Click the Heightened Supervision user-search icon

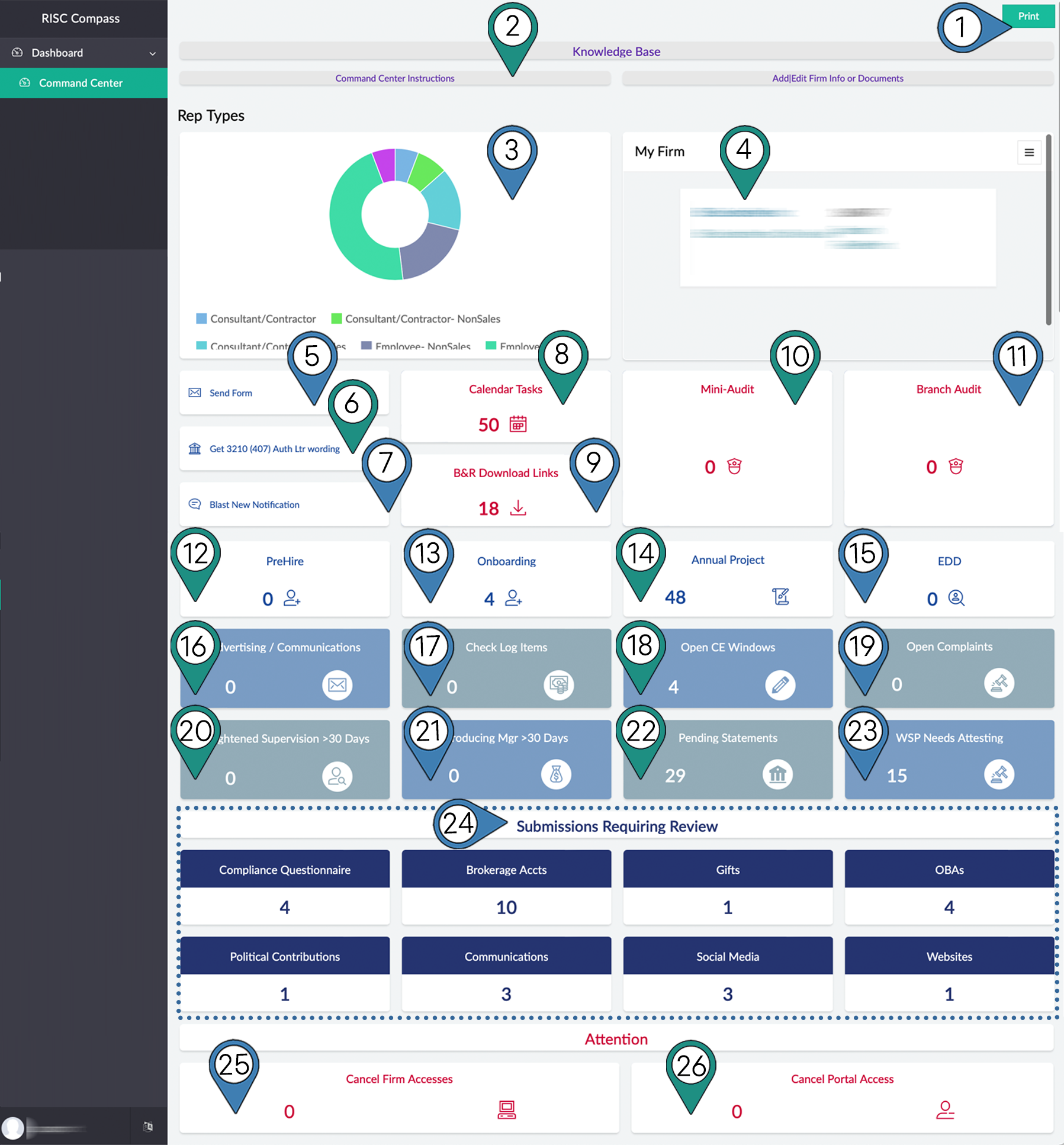pyautogui.click(x=337, y=776)
